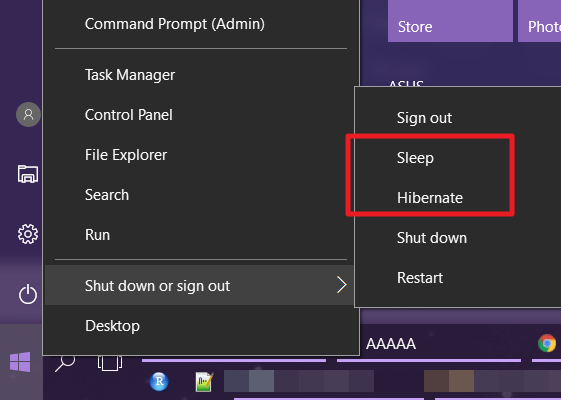Select Restart from the submenu
The height and width of the screenshot is (400, 561).
420,278
